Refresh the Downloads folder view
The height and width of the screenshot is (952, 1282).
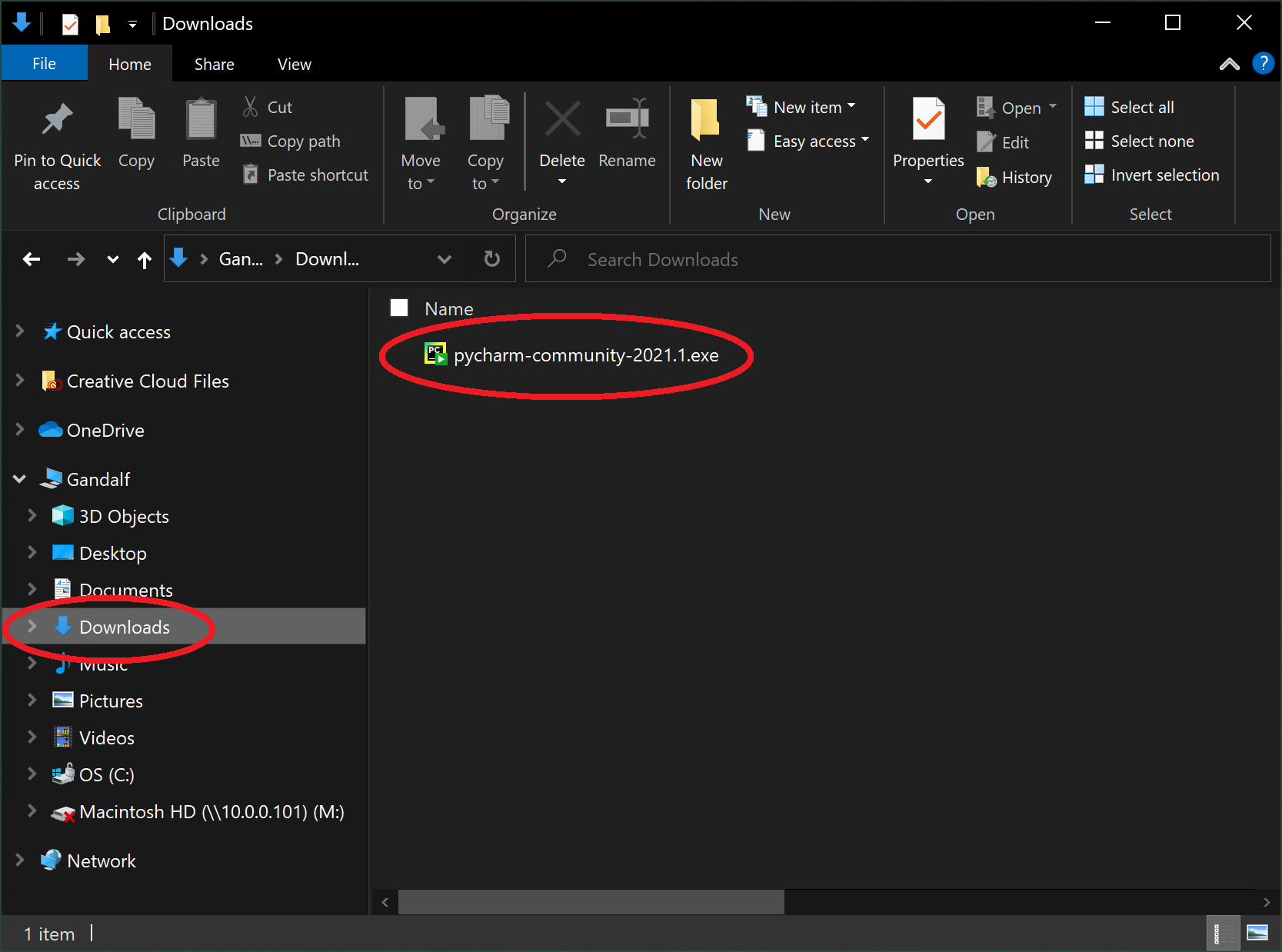coord(492,259)
